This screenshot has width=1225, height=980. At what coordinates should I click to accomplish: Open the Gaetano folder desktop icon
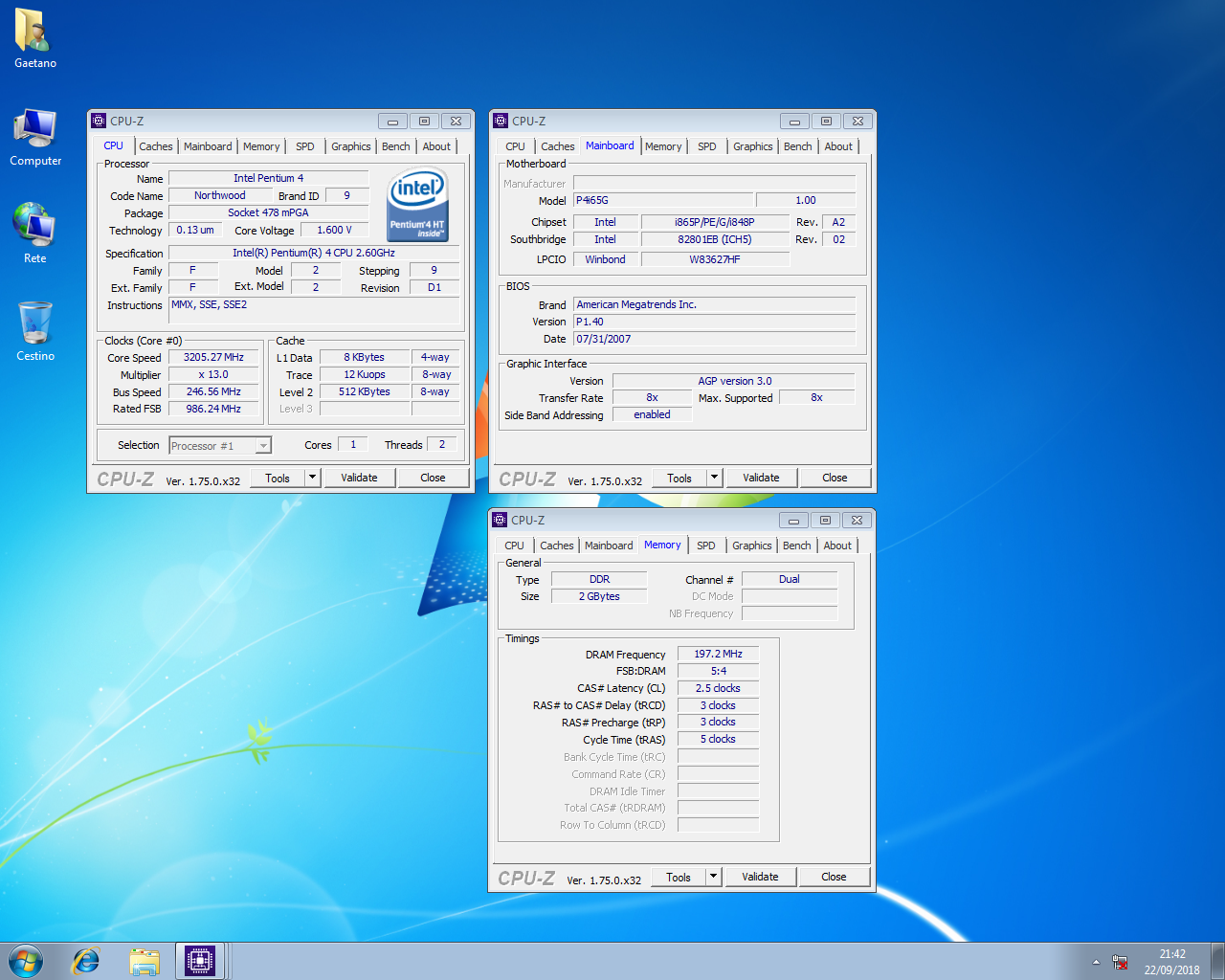click(35, 39)
